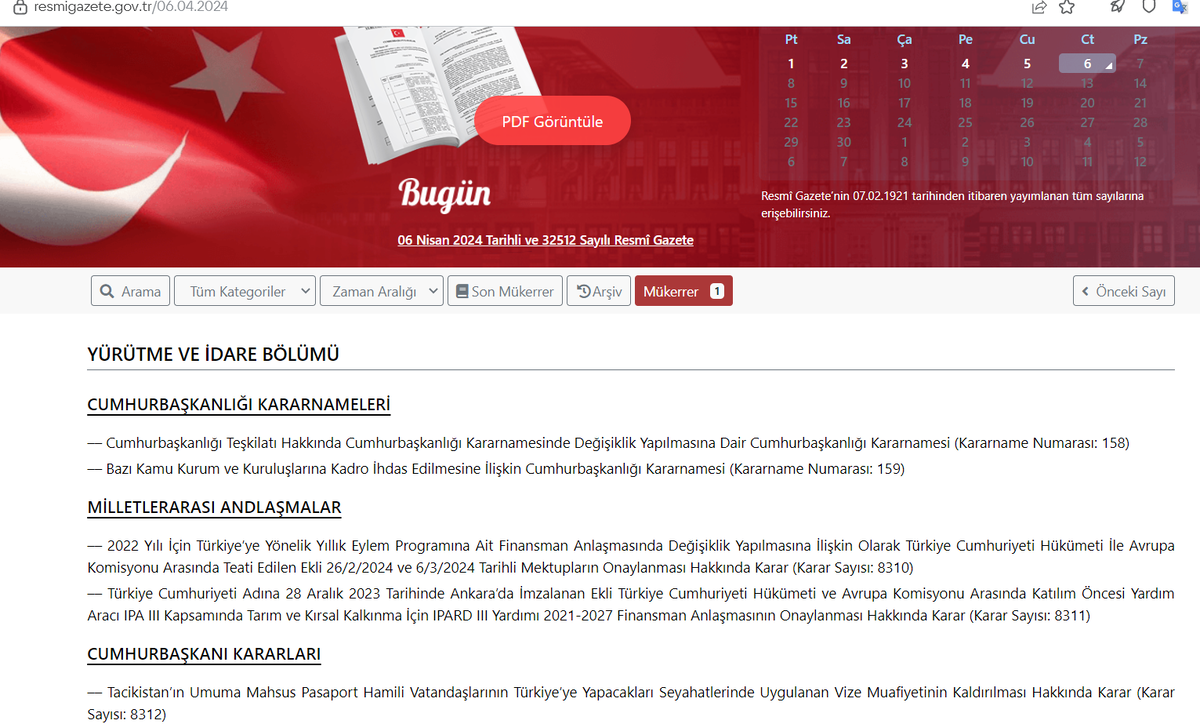Screen dimensions: 1200x724
Task: Click the Pz weekday header in calendar
Action: [1140, 40]
